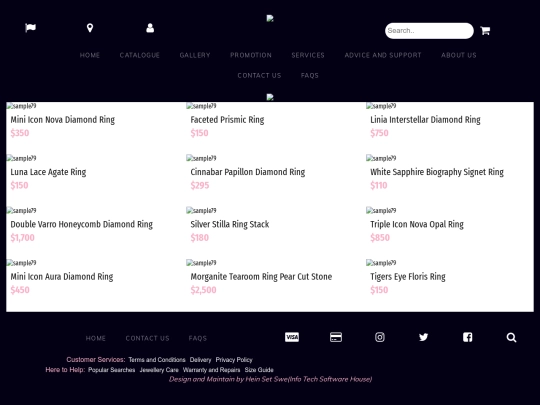Open the Promotion menu item
Image resolution: width=540 pixels, height=405 pixels.
tap(251, 55)
